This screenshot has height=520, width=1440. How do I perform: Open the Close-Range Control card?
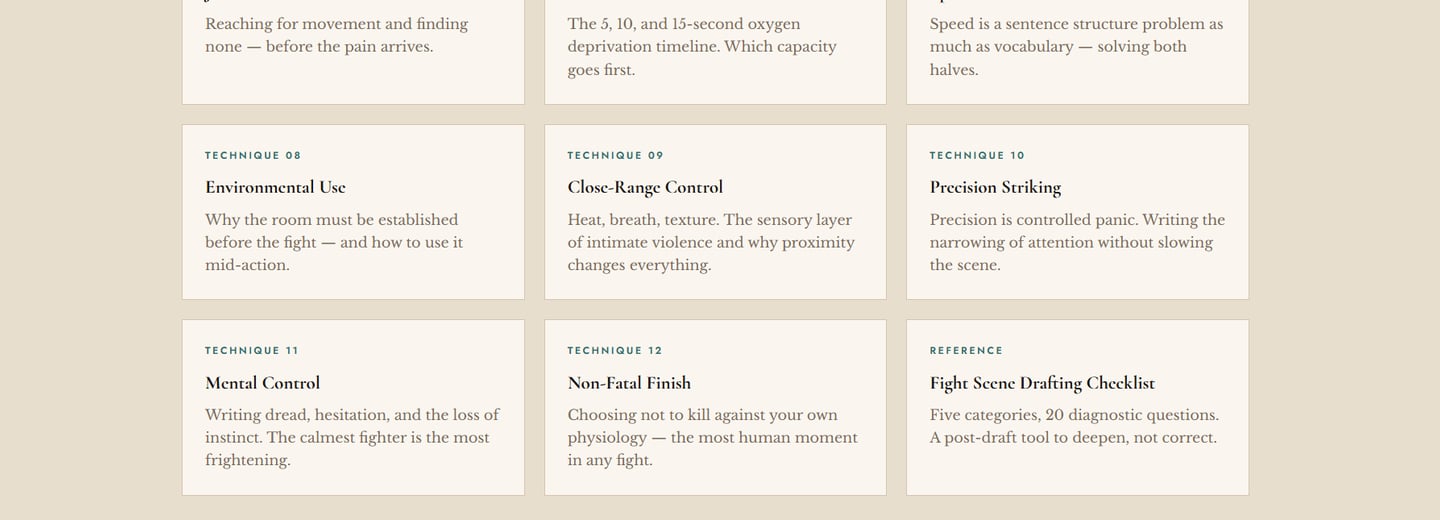pyautogui.click(x=715, y=212)
